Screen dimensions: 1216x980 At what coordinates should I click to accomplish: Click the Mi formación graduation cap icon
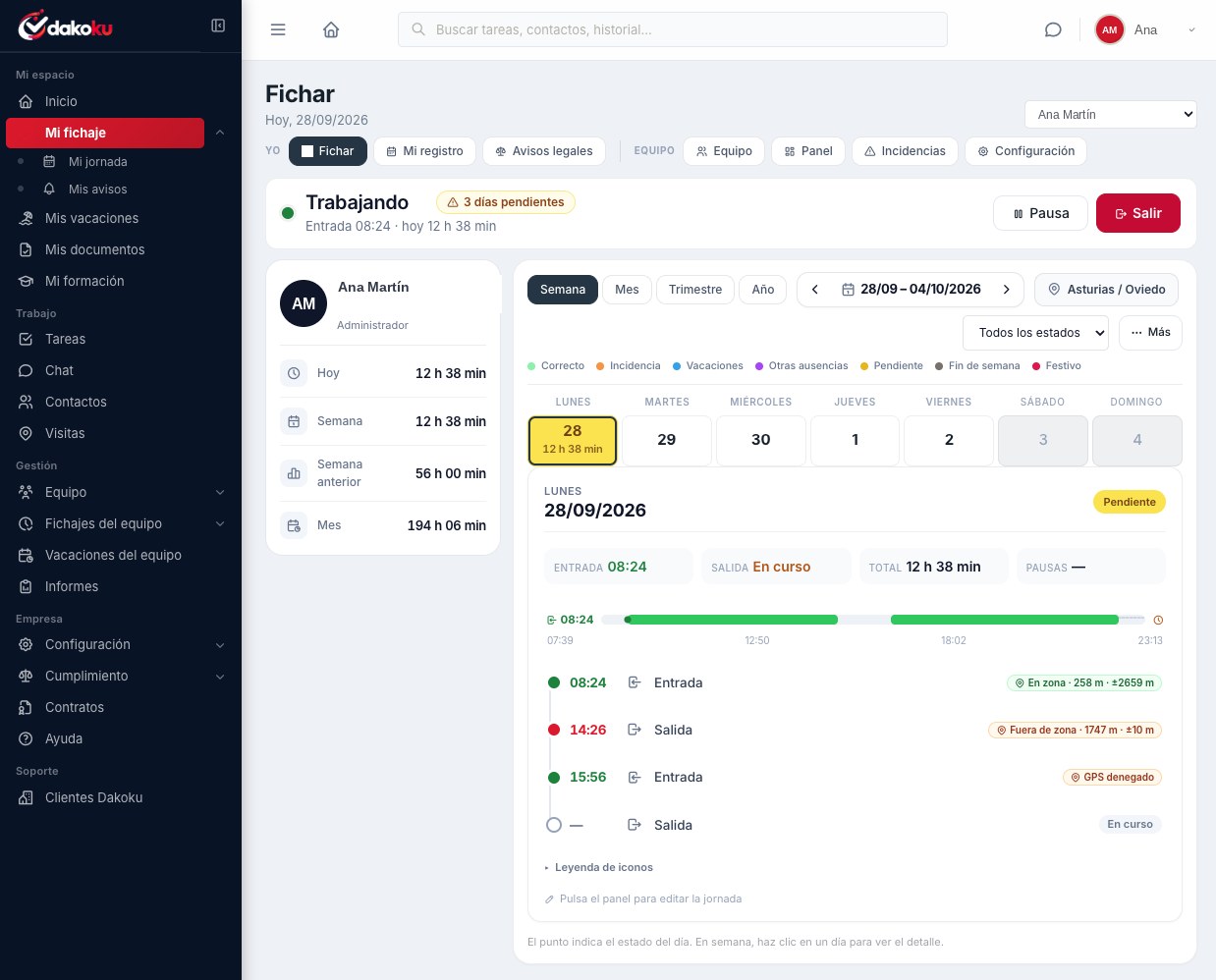tap(27, 281)
